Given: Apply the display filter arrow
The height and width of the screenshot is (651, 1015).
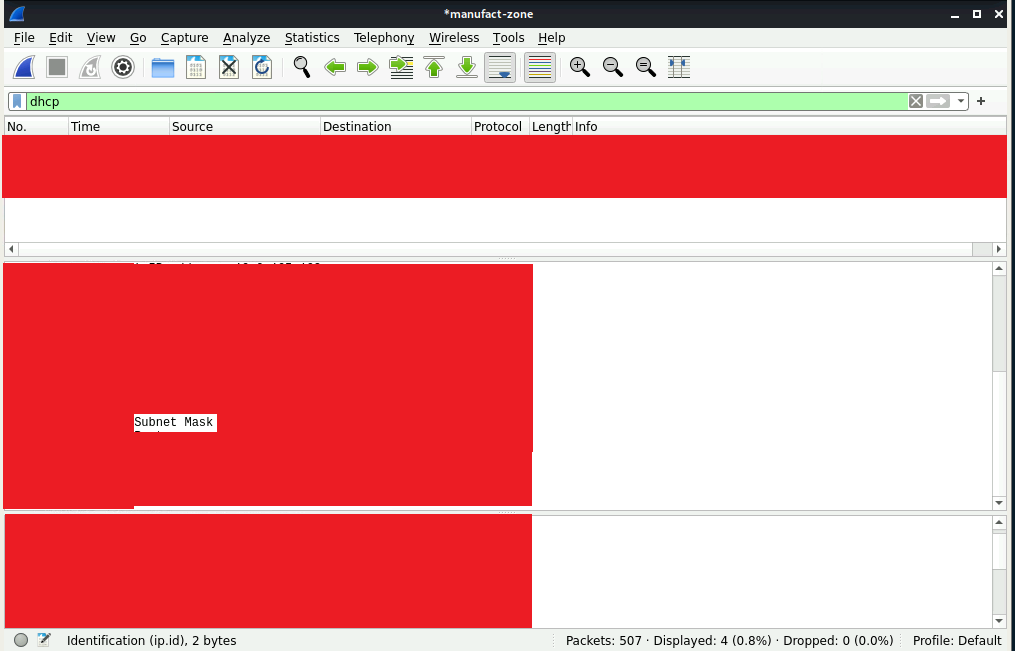Looking at the screenshot, I should pyautogui.click(x=938, y=101).
